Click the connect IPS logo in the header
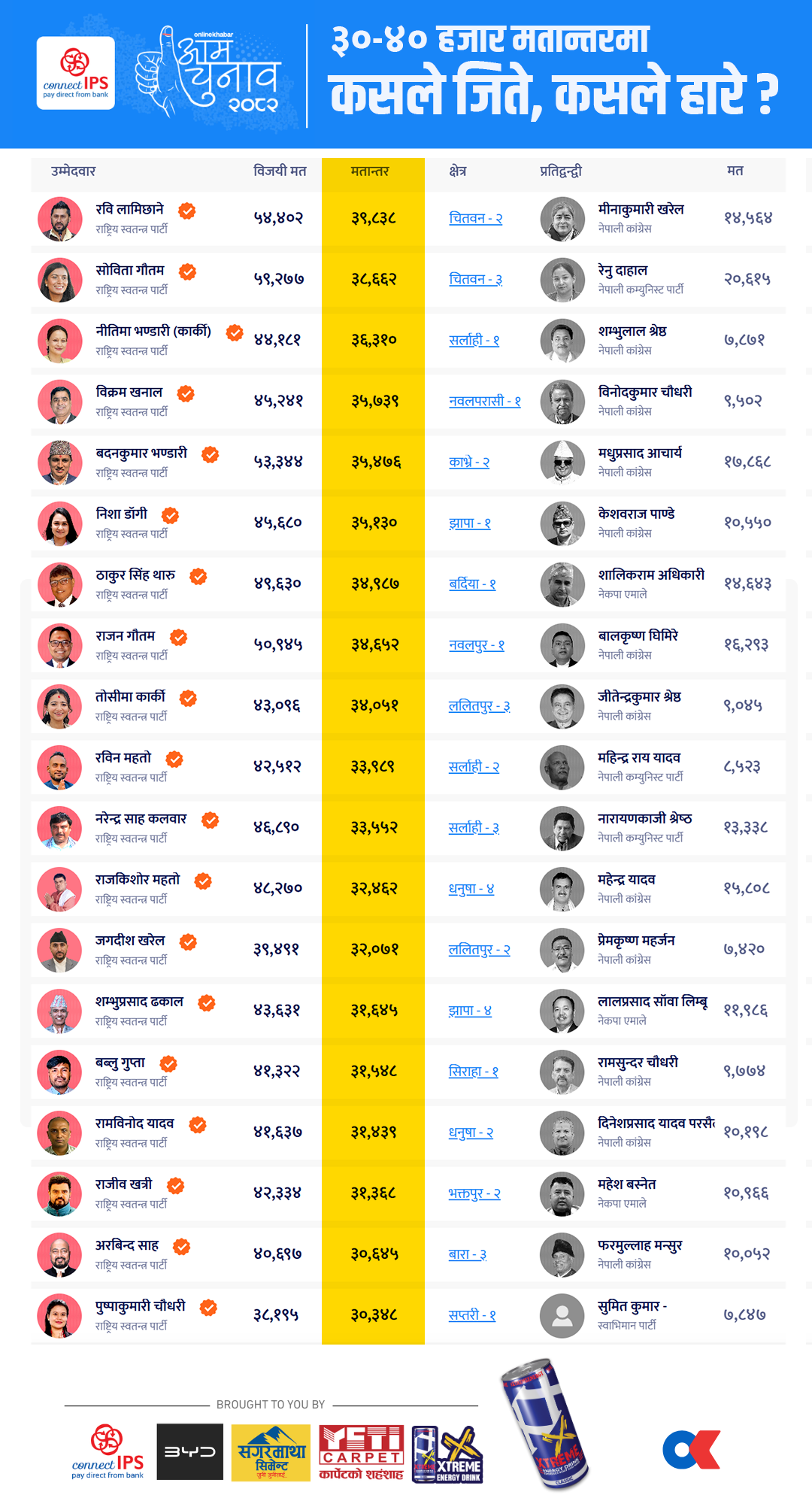812x1510 pixels. click(x=75, y=73)
